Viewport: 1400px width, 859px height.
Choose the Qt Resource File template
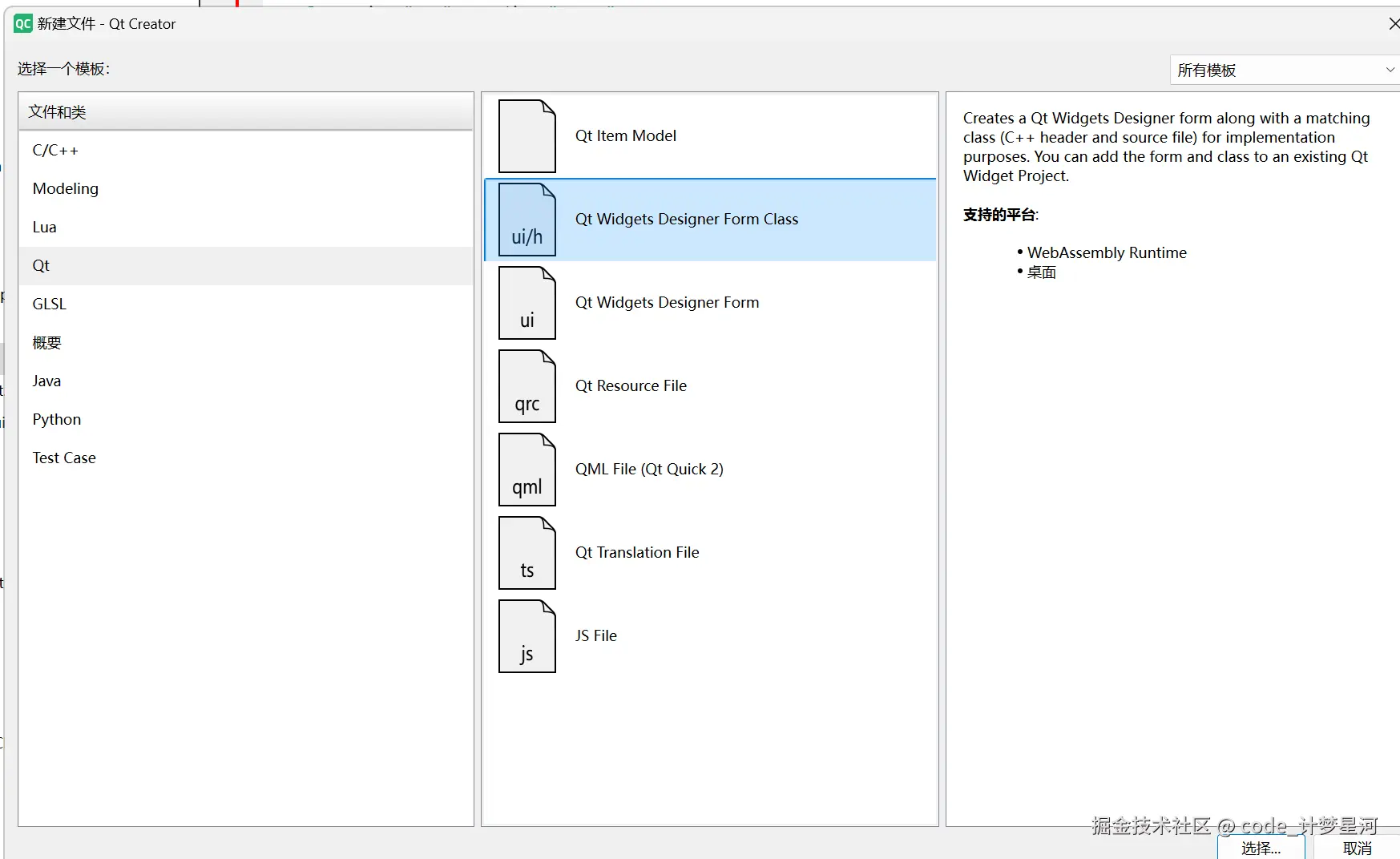[710, 386]
